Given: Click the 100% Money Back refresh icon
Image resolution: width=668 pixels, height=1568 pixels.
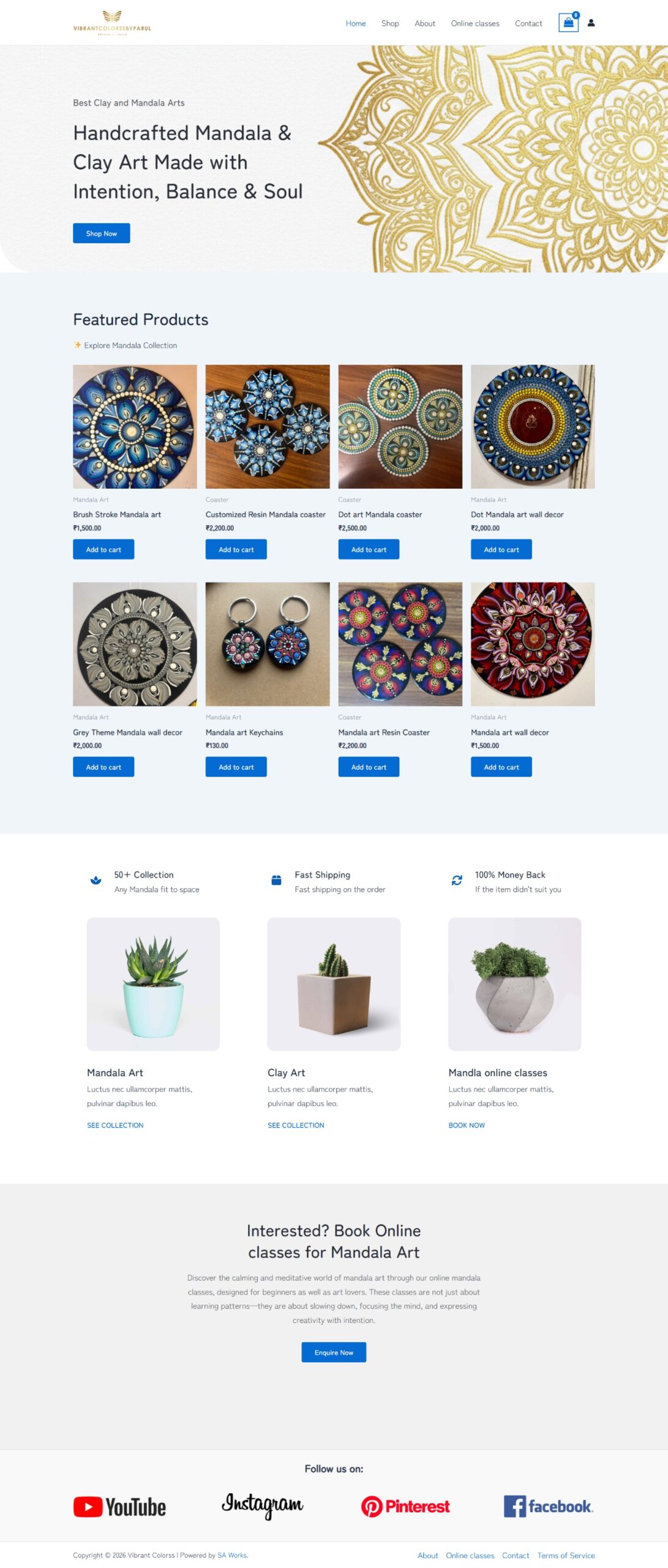Looking at the screenshot, I should (457, 880).
